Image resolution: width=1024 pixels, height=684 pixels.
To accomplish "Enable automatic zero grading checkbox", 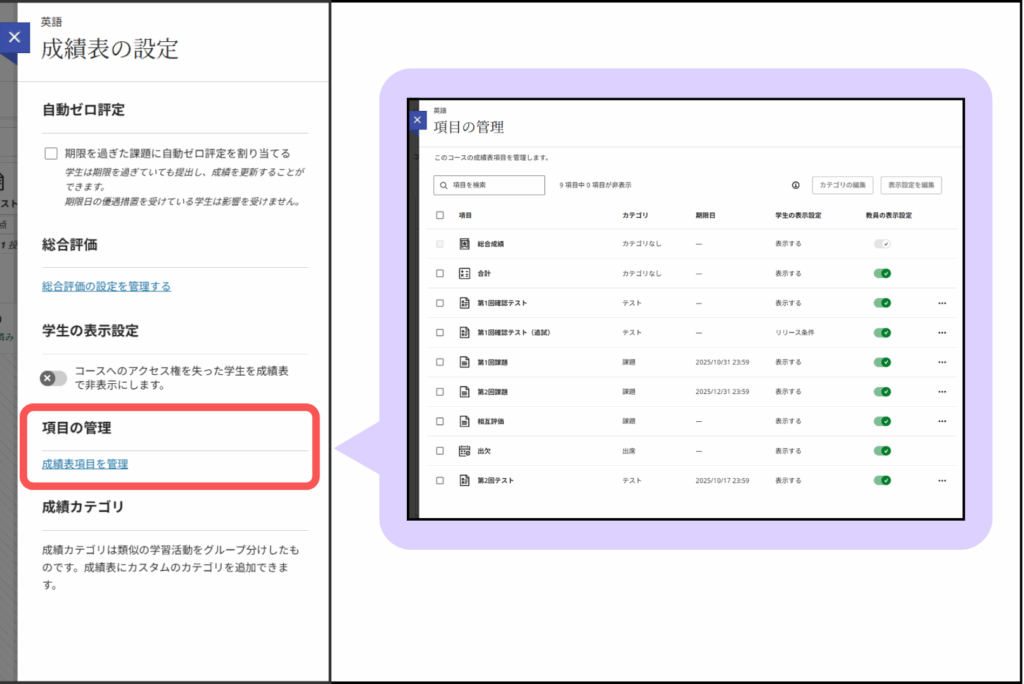I will pos(51,154).
